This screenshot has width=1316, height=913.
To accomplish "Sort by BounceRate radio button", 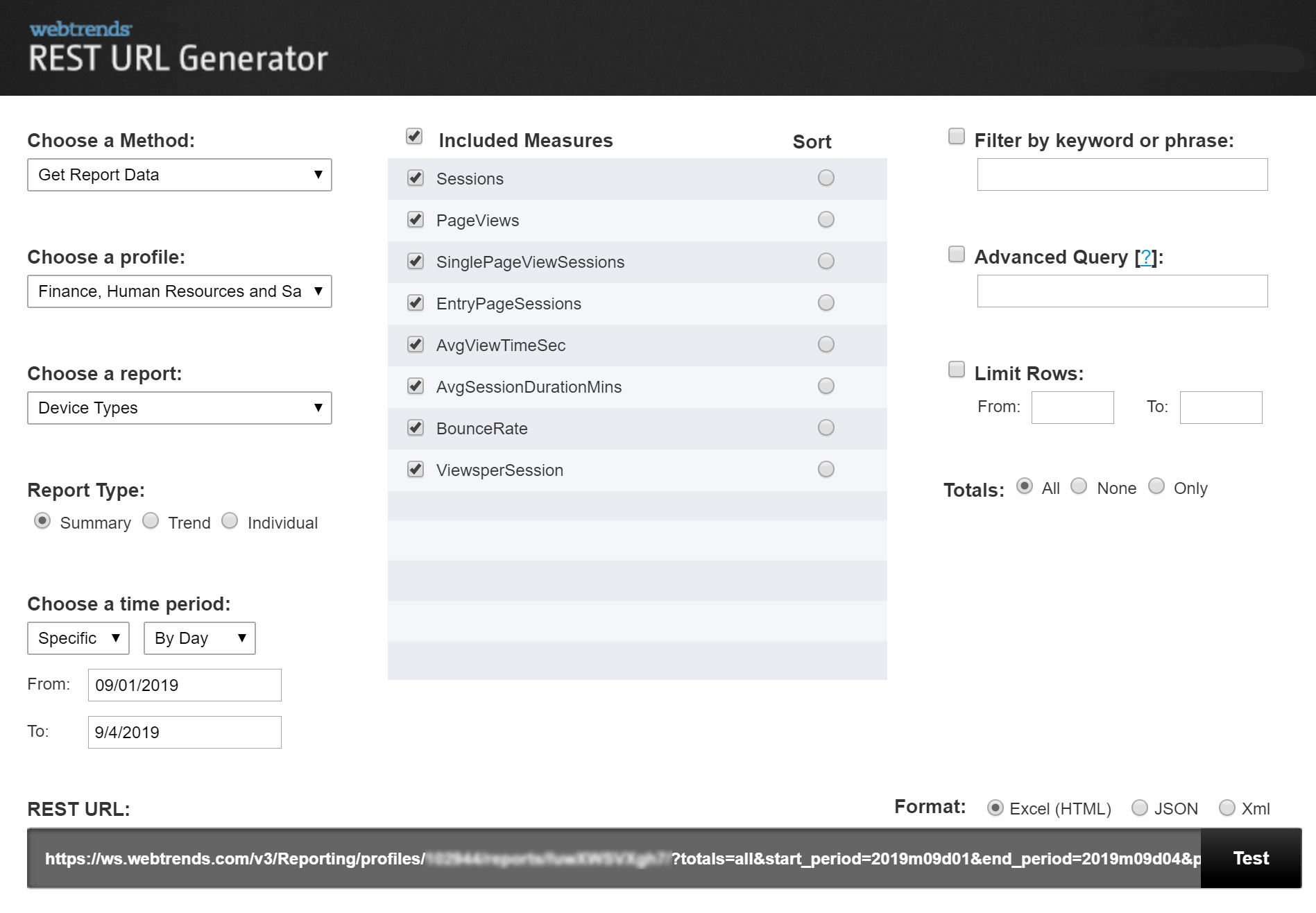I will click(826, 428).
